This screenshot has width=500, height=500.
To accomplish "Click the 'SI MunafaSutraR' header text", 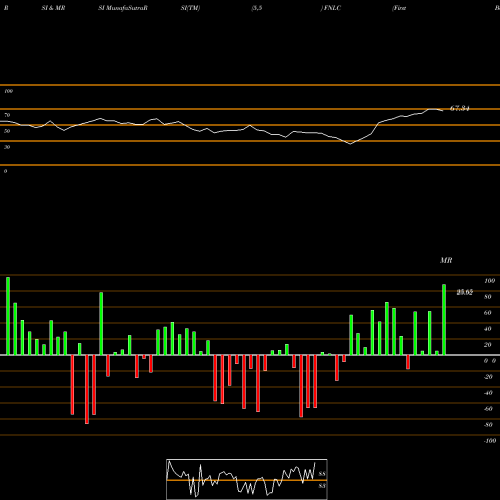I will pyautogui.click(x=123, y=8).
